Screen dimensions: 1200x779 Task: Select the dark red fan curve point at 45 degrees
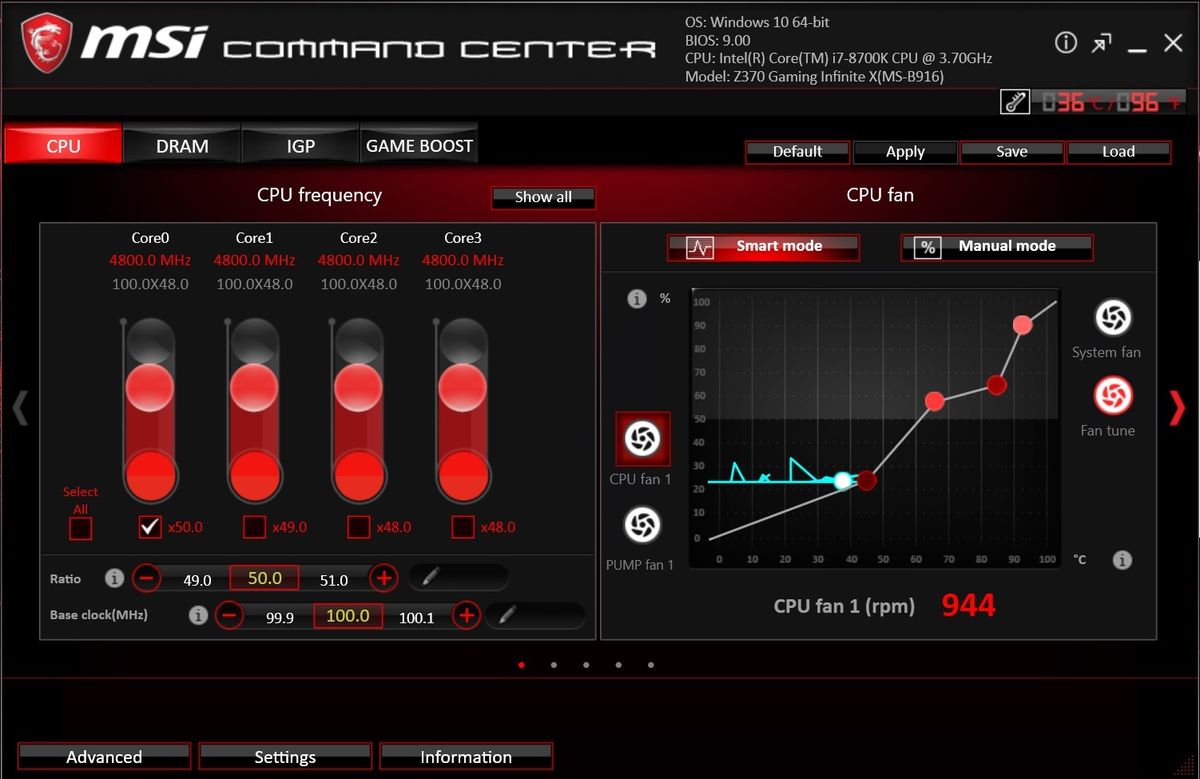click(866, 481)
